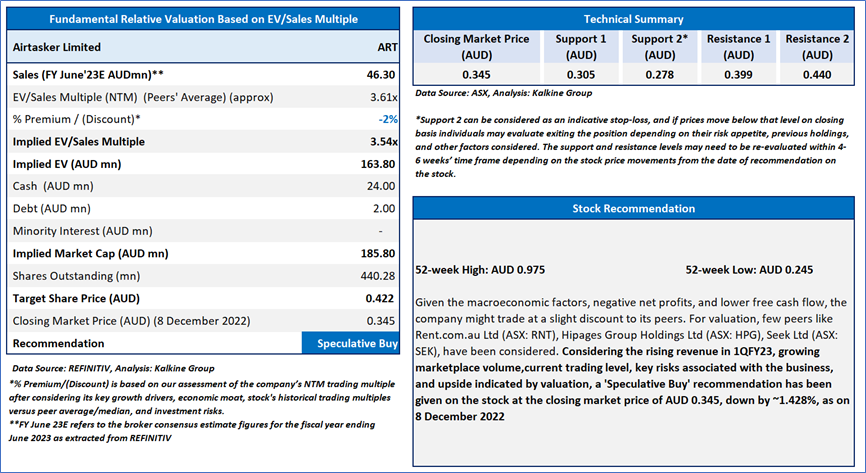Image resolution: width=866 pixels, height=473 pixels.
Task: Select the Implied EV value 163.80
Action: pos(378,164)
